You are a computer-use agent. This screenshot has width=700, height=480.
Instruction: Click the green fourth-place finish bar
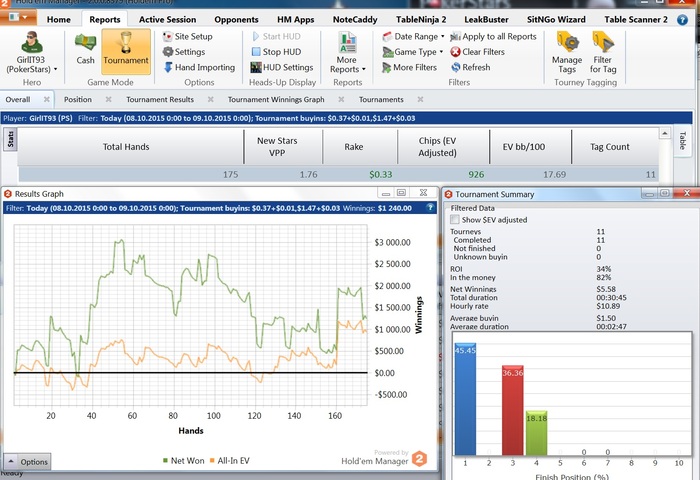pyautogui.click(x=536, y=433)
